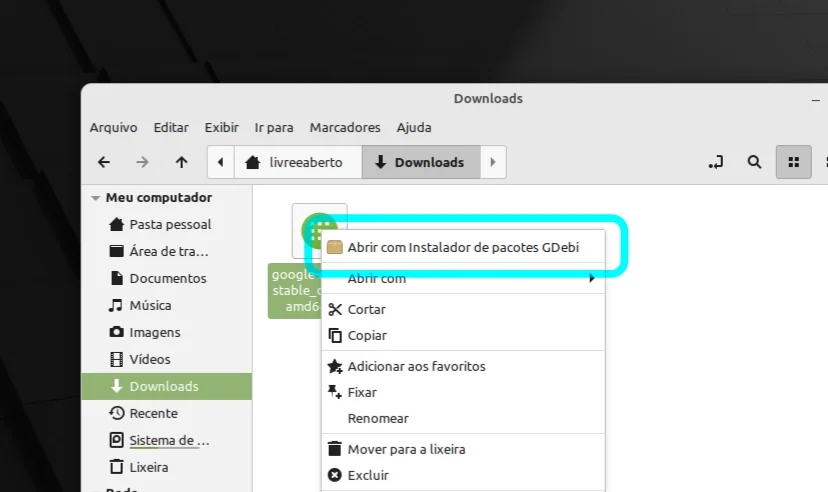
Task: Open Imagens in the sidebar
Action: tap(166, 332)
